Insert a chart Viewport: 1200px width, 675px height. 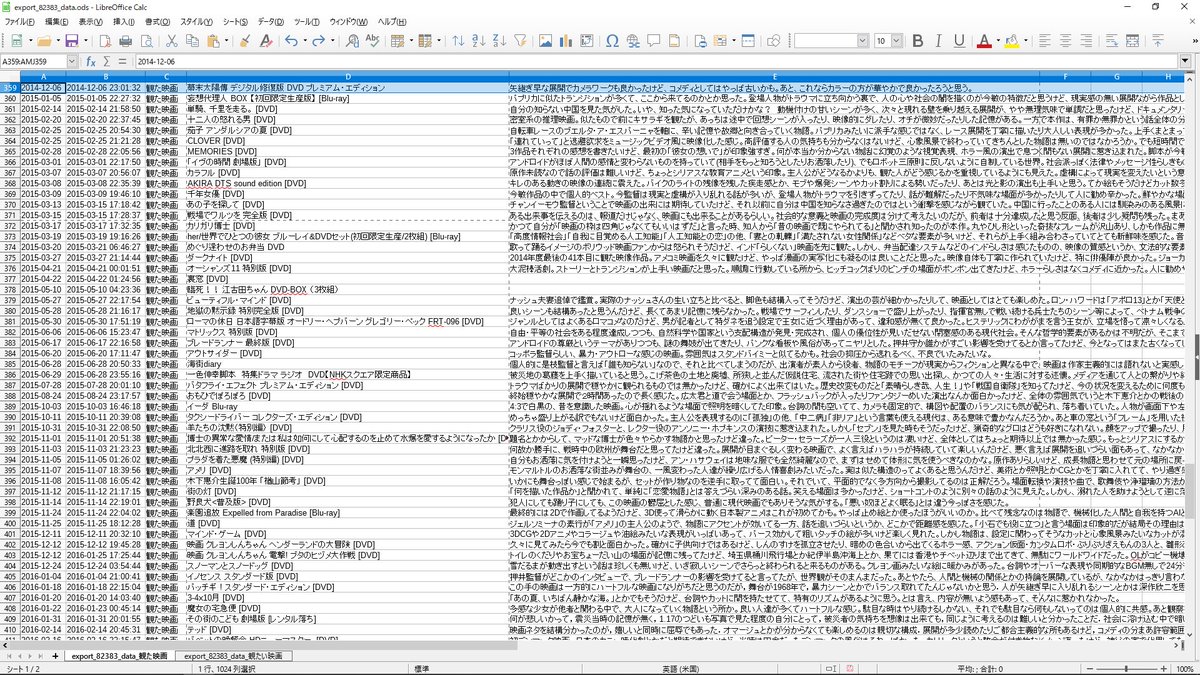tap(565, 41)
